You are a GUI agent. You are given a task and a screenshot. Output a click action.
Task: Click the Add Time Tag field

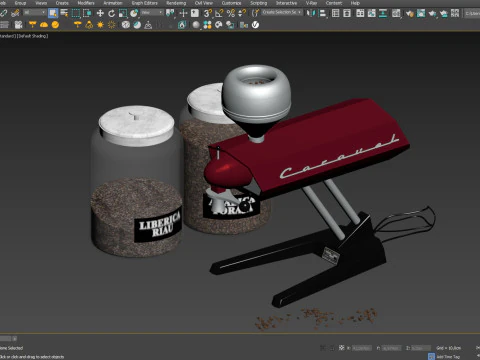(x=448, y=357)
